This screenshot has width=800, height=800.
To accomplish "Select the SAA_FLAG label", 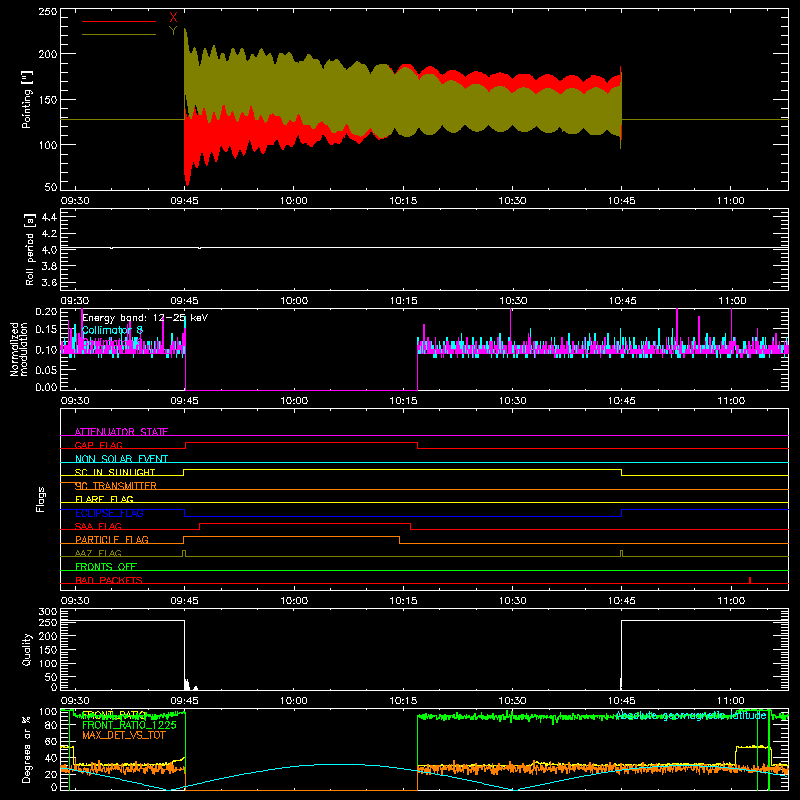I will [98, 526].
